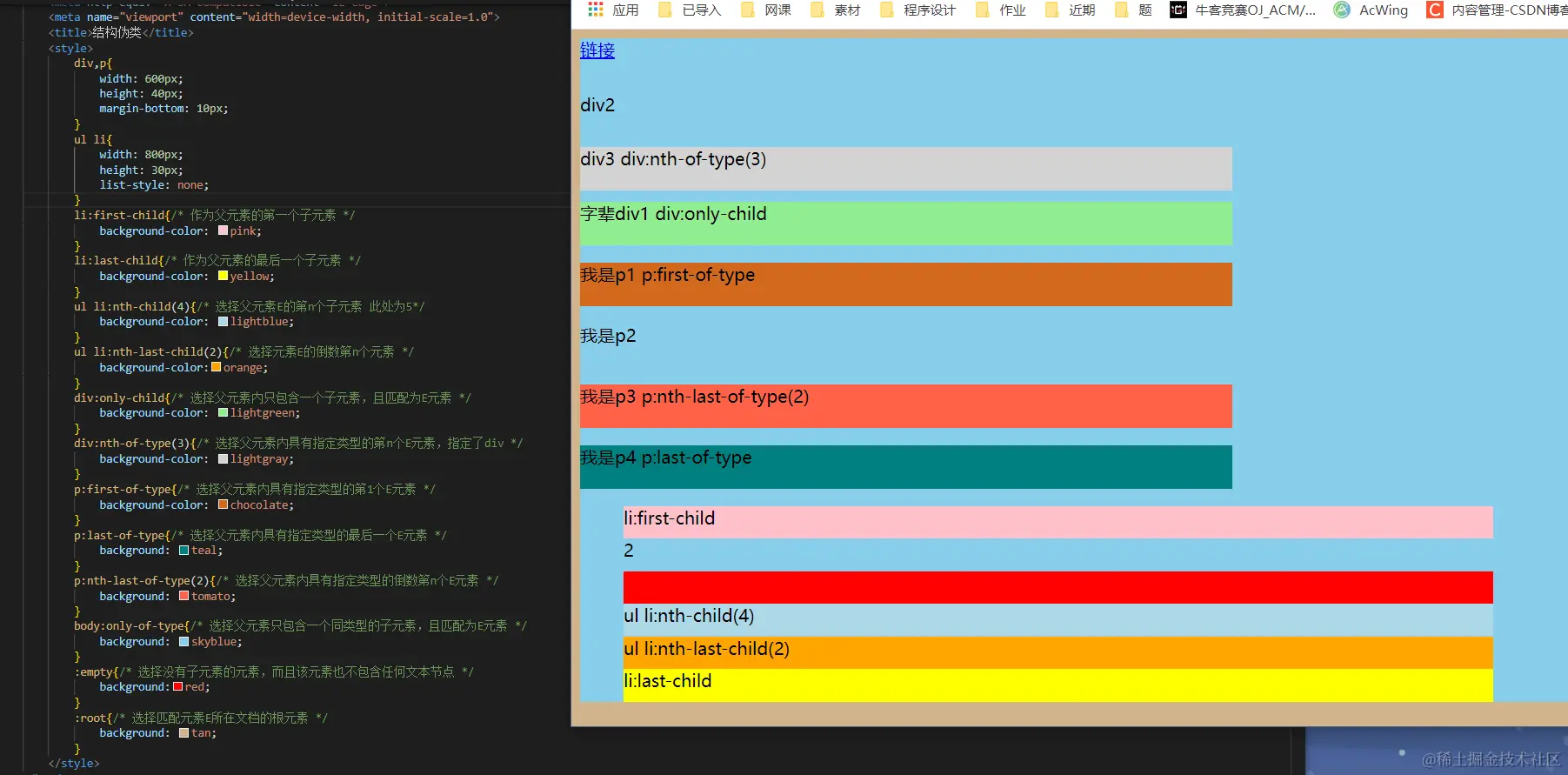Click the ':empty{' selector in code
This screenshot has width=1568, height=775.
[x=96, y=671]
